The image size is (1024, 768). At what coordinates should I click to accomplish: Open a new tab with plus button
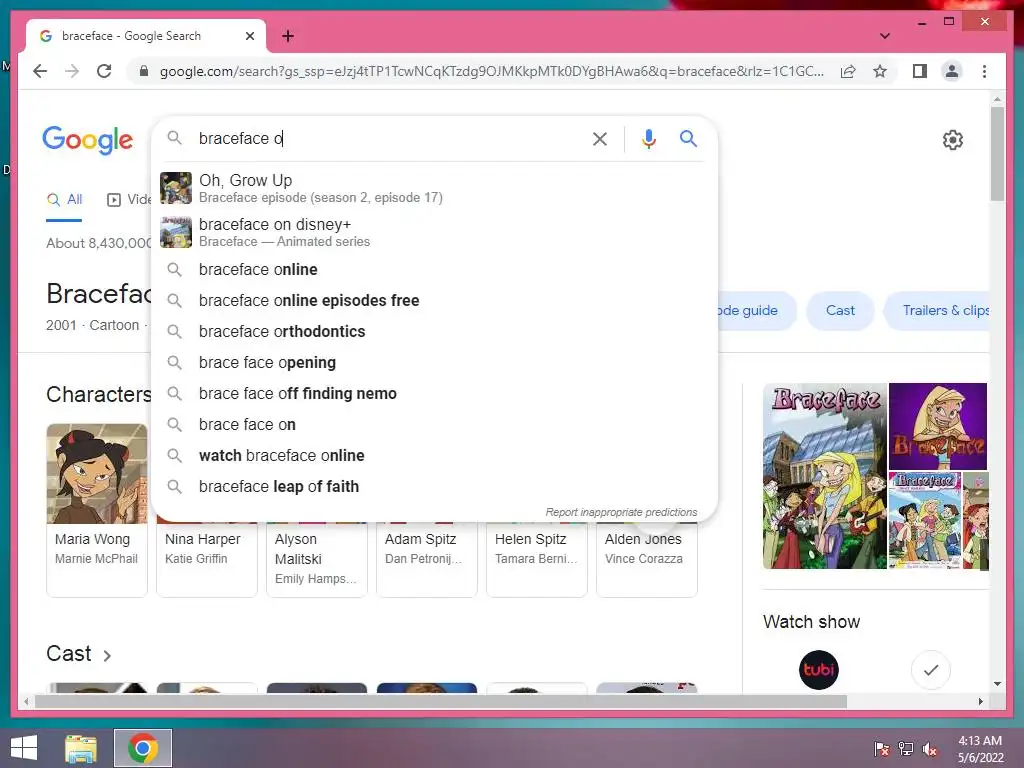point(288,36)
